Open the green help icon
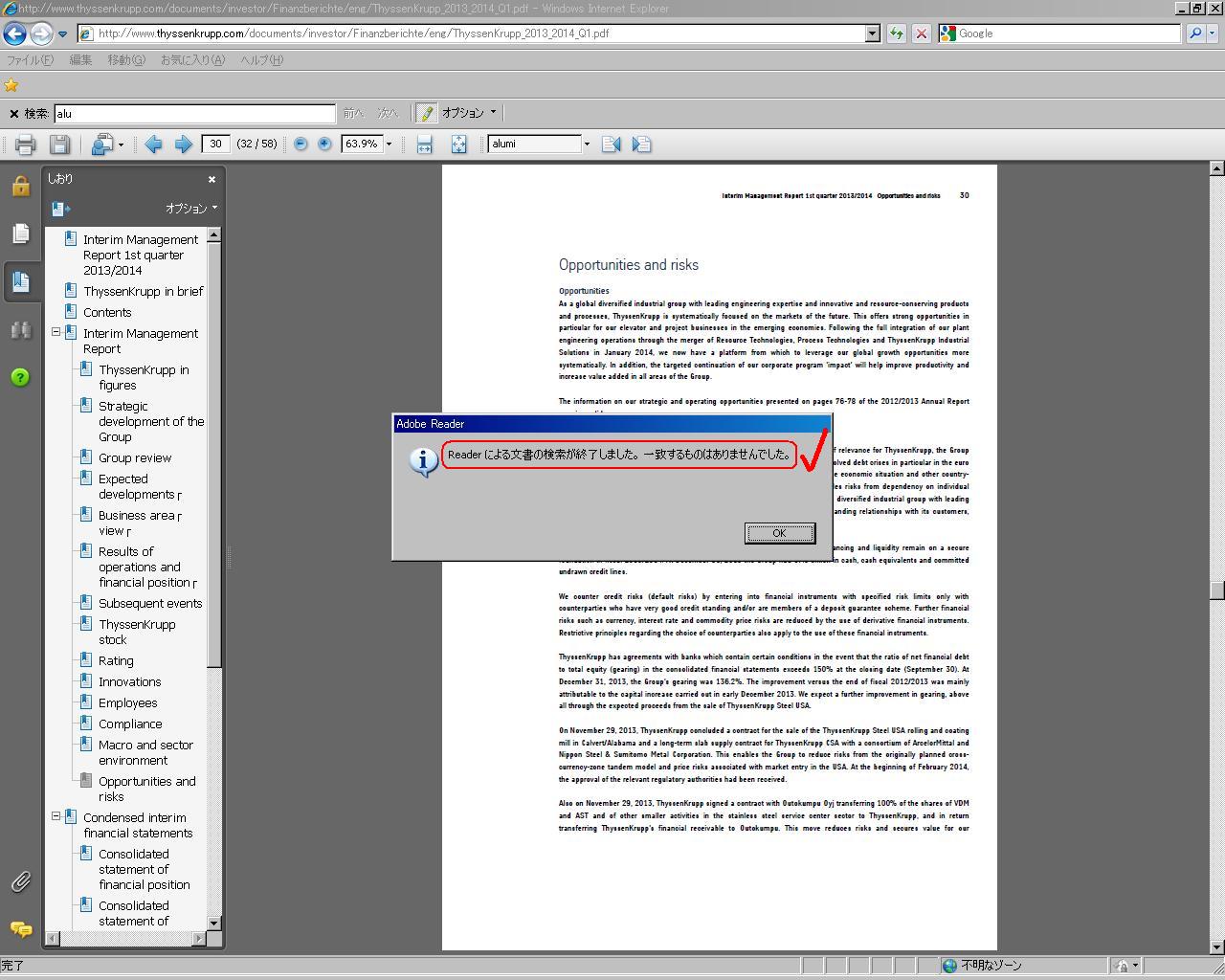Image resolution: width=1225 pixels, height=980 pixels. click(x=20, y=377)
